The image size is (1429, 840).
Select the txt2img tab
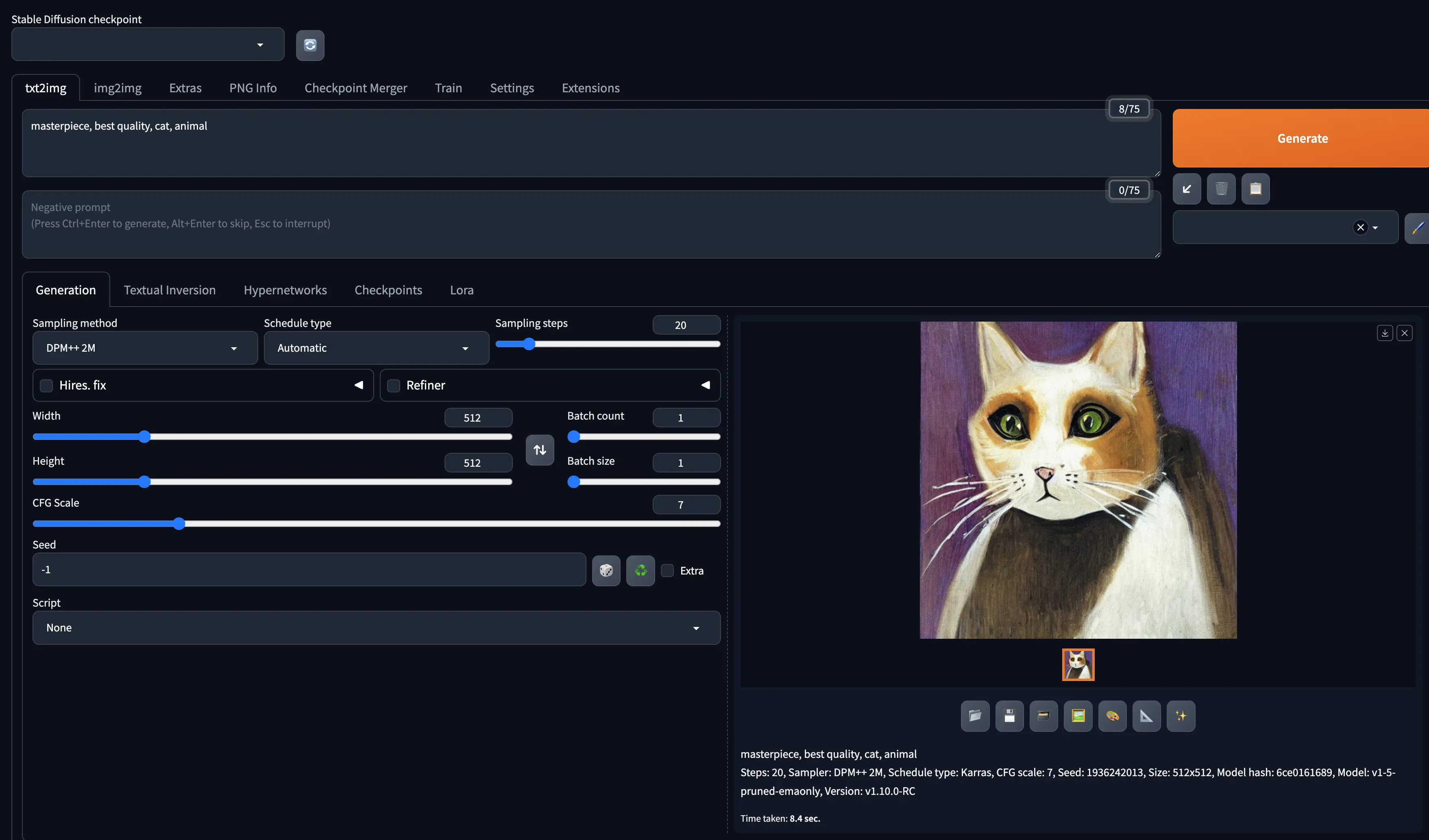click(46, 88)
